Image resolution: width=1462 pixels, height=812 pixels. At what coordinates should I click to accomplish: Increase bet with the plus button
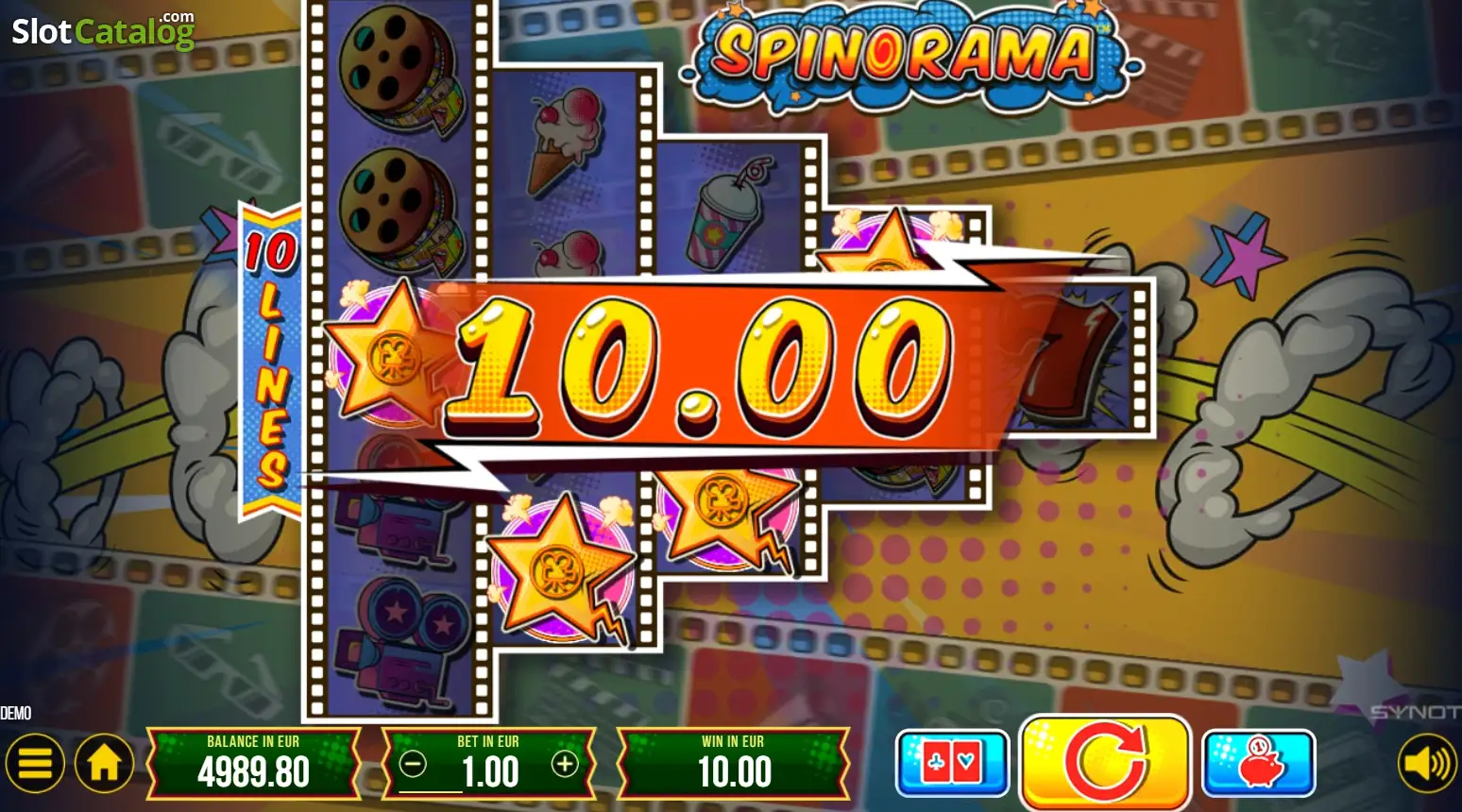(x=565, y=764)
